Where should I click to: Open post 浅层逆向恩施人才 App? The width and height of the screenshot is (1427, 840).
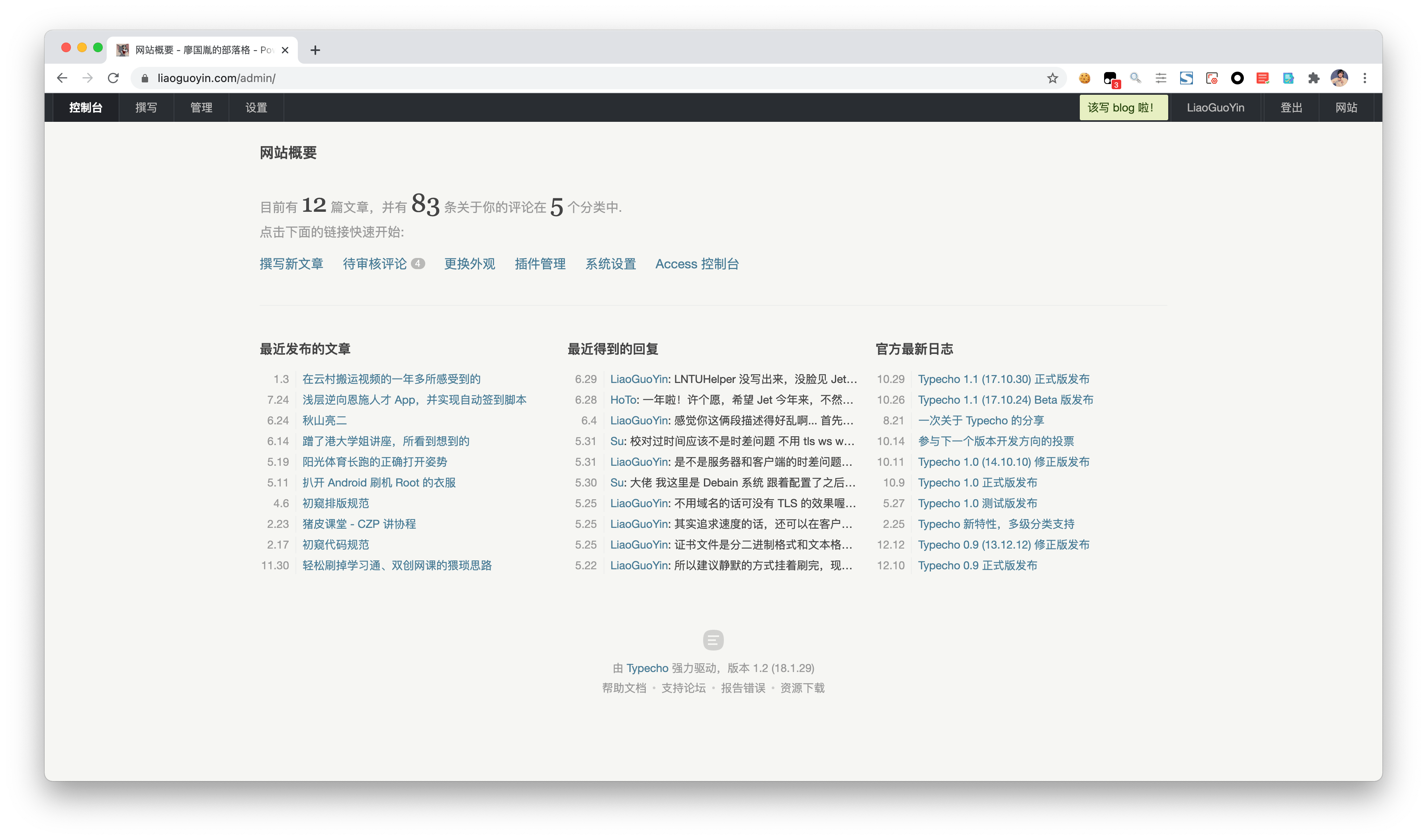(414, 400)
